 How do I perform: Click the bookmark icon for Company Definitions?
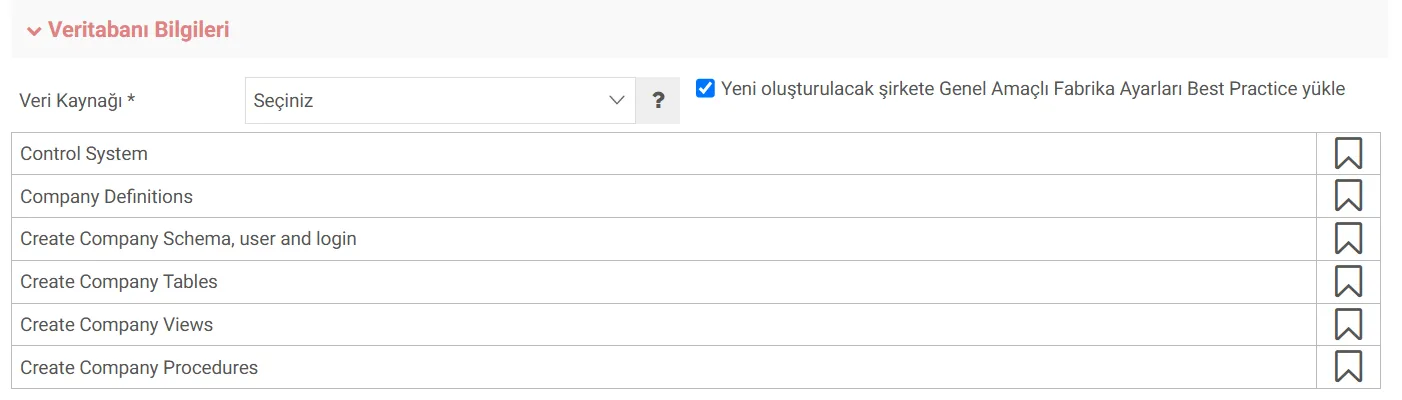tap(1348, 196)
